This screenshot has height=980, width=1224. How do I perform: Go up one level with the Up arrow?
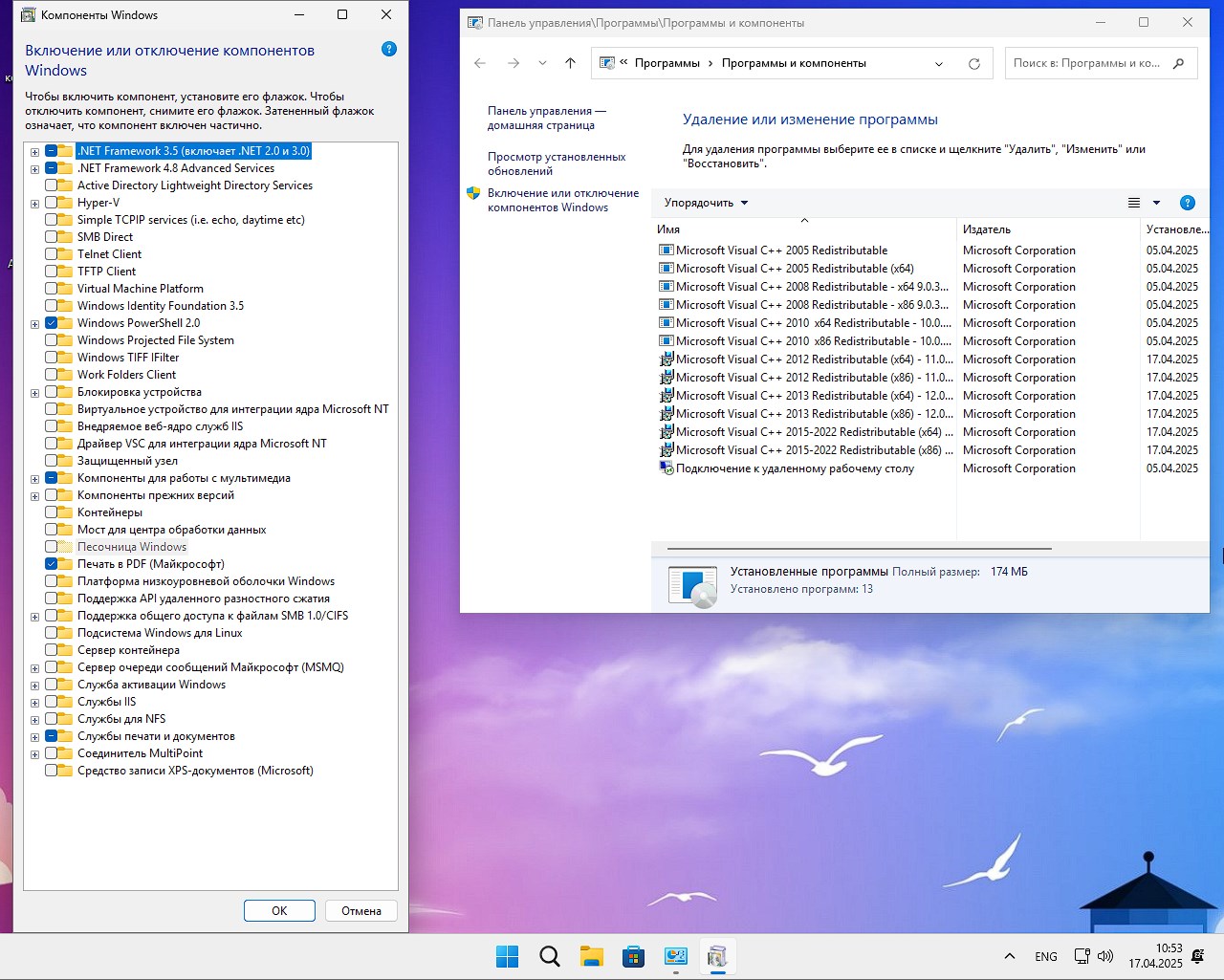(x=571, y=63)
